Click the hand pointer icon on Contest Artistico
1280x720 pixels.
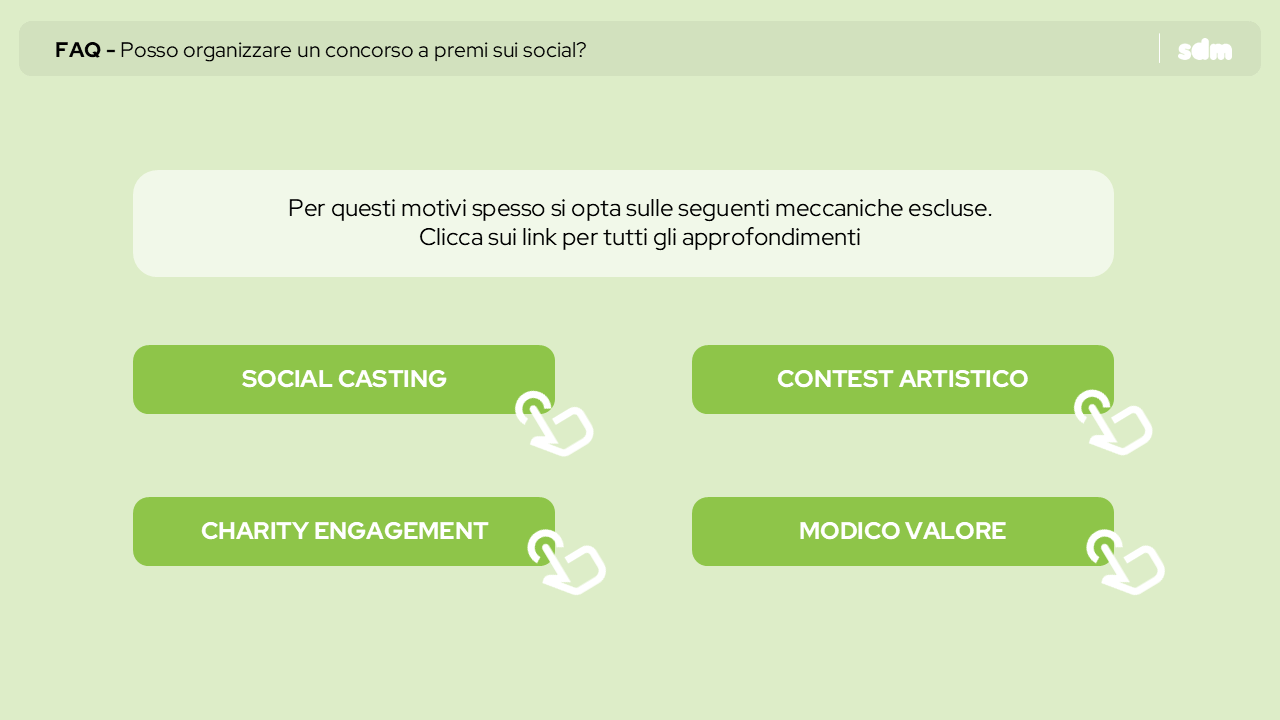1113,423
